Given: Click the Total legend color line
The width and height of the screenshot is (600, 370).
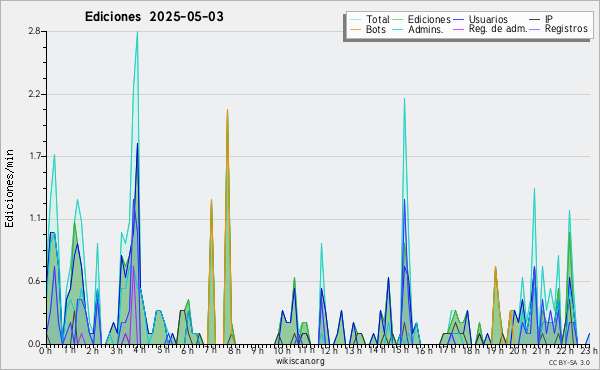Looking at the screenshot, I should pos(355,20).
